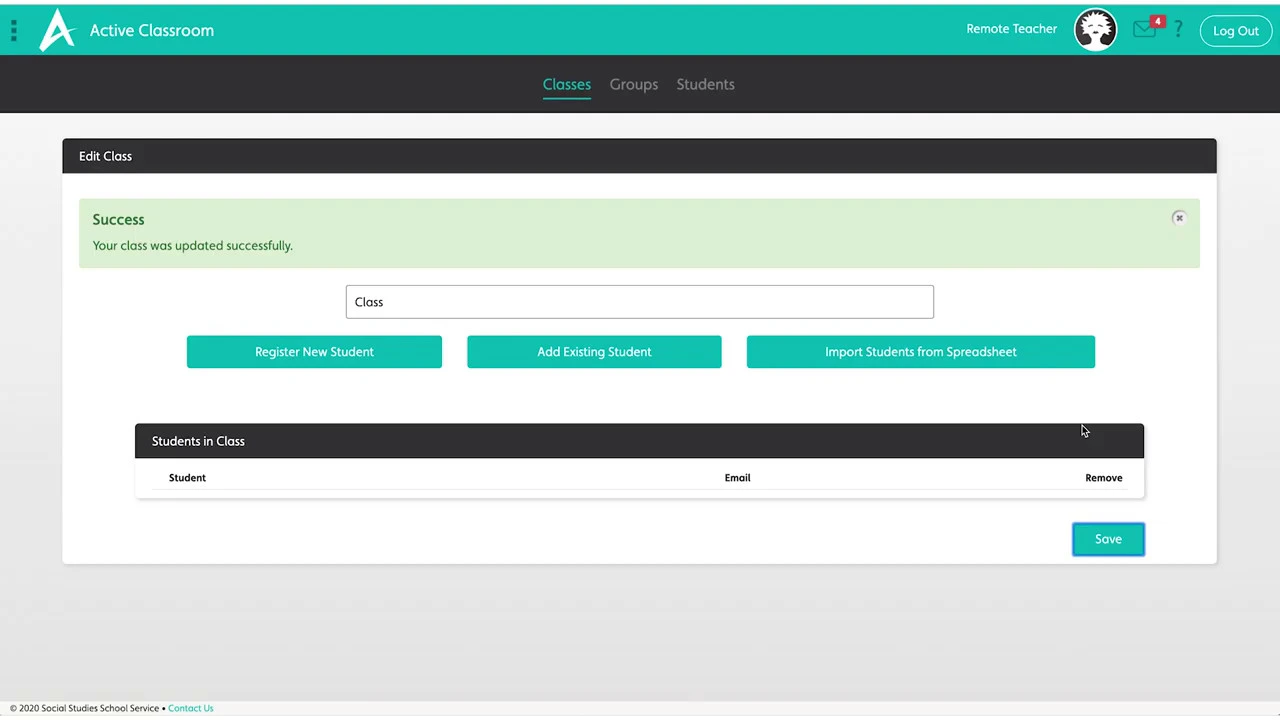
Task: Switch to the Students tab
Action: pyautogui.click(x=705, y=85)
